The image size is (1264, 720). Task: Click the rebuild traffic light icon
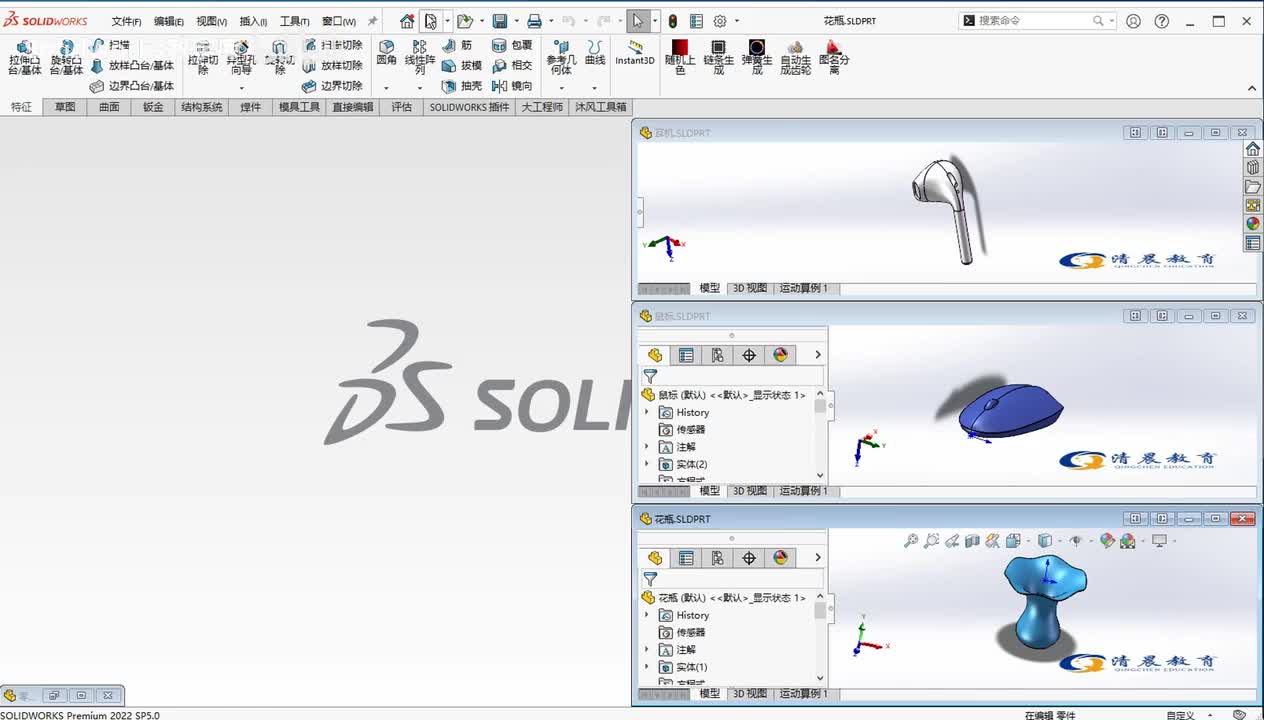[673, 21]
